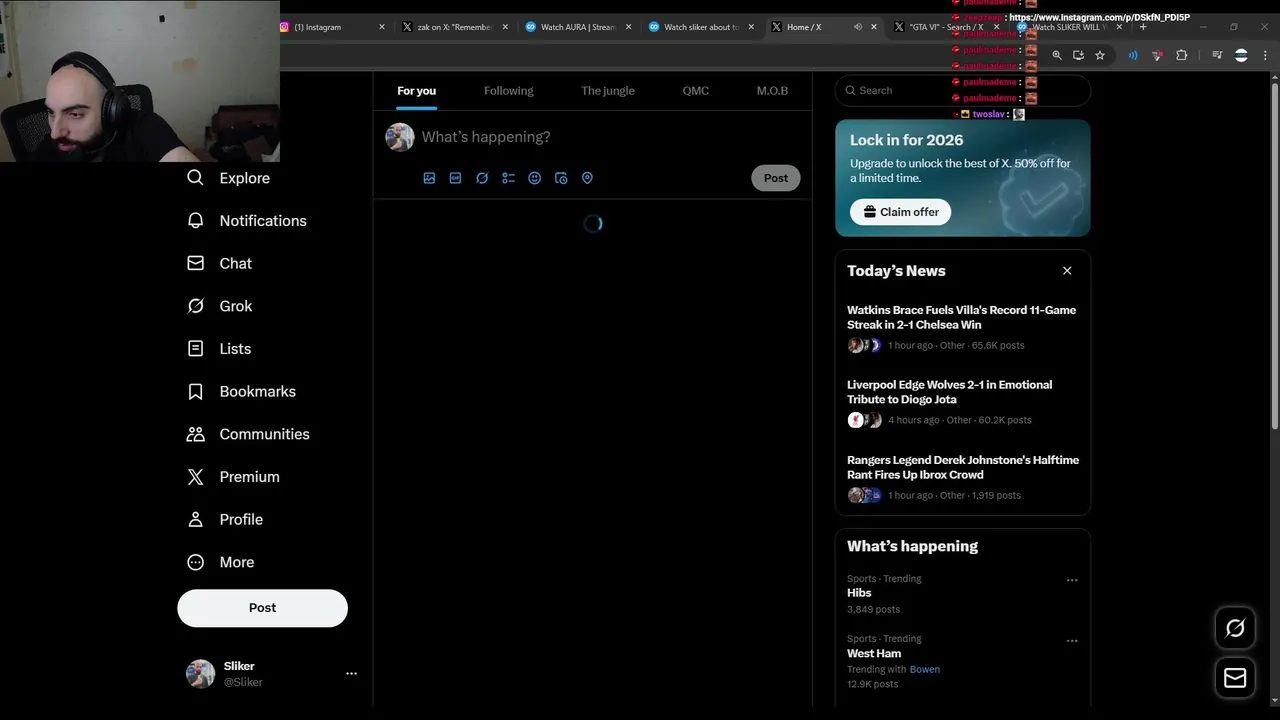Switch to the For you tab
Screen dimensions: 1280x720
coord(416,91)
